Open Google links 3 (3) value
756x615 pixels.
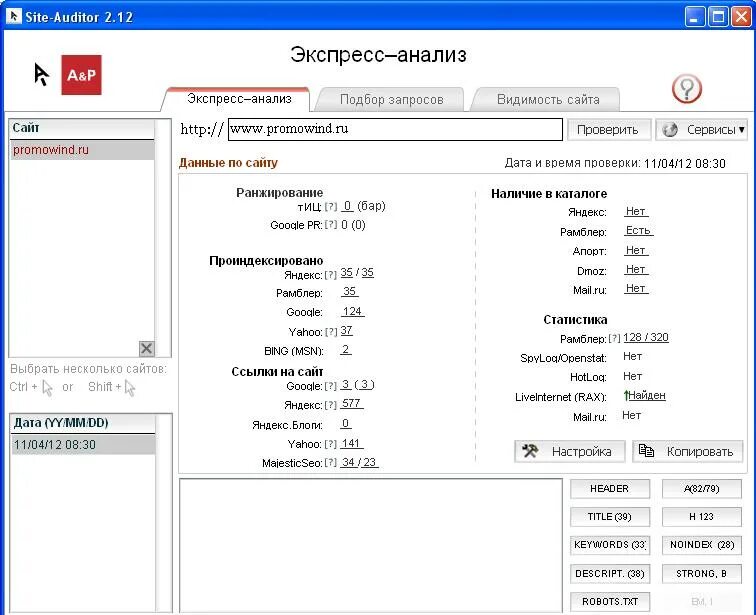pos(357,385)
